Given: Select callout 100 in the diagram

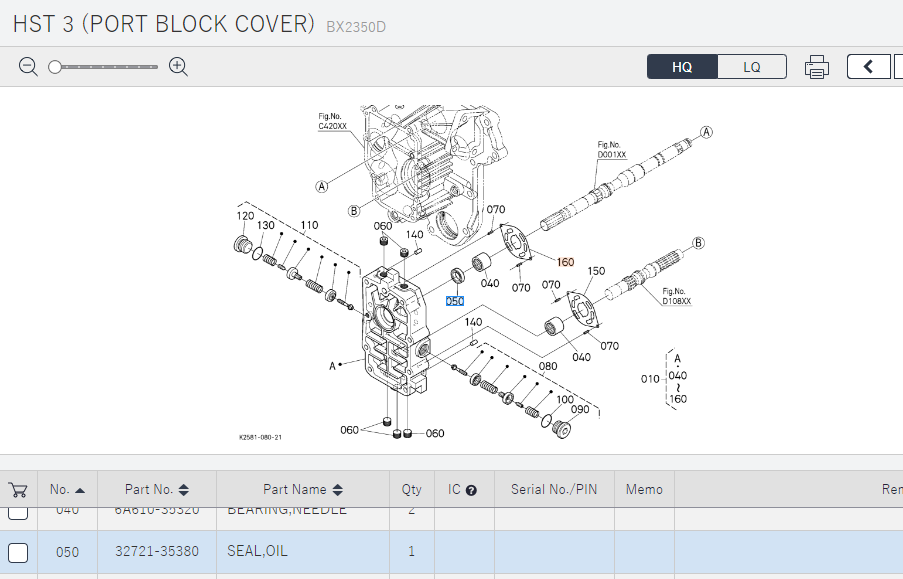Looking at the screenshot, I should tap(565, 399).
